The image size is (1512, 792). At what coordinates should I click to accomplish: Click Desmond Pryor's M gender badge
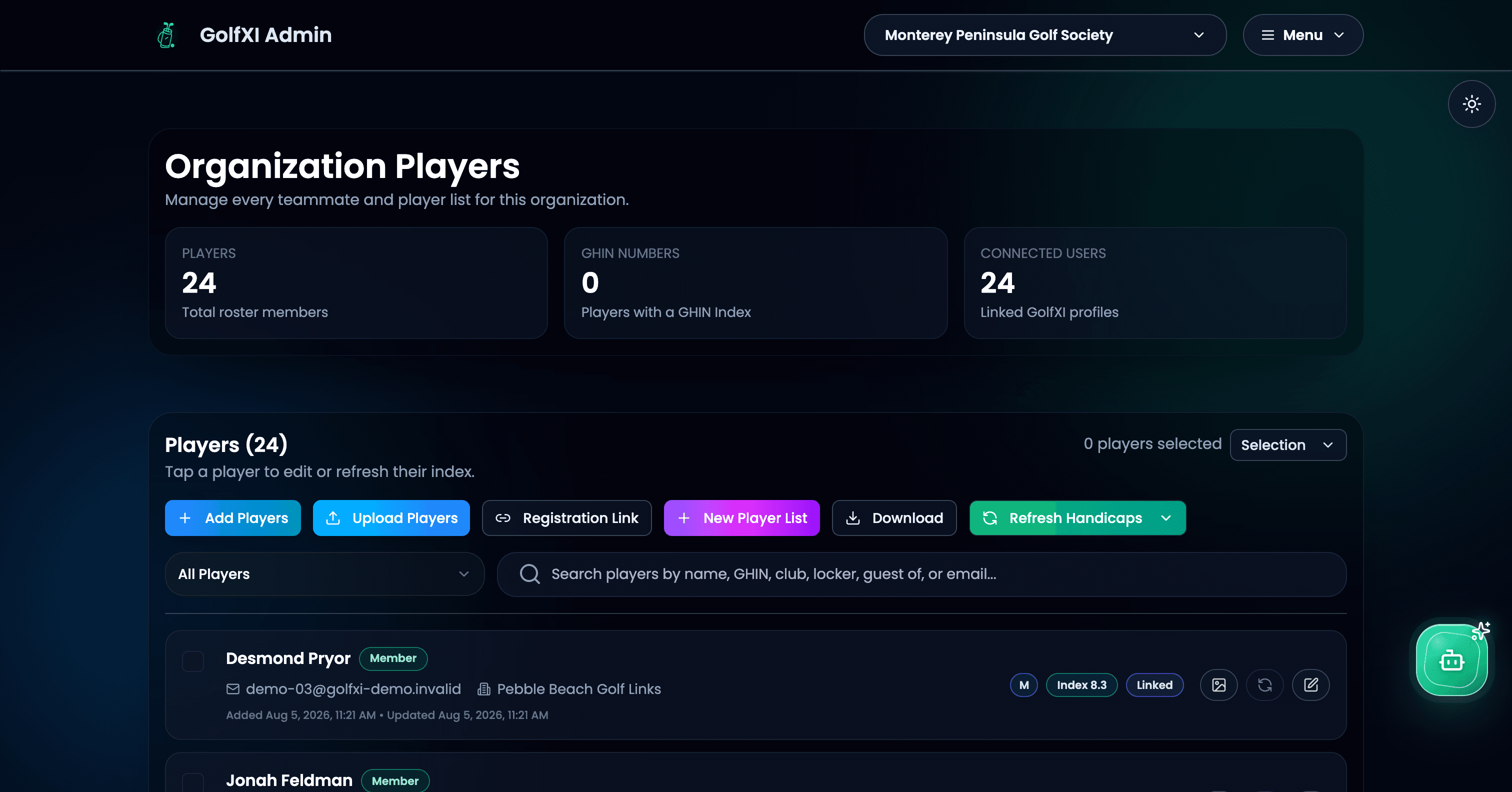1023,685
